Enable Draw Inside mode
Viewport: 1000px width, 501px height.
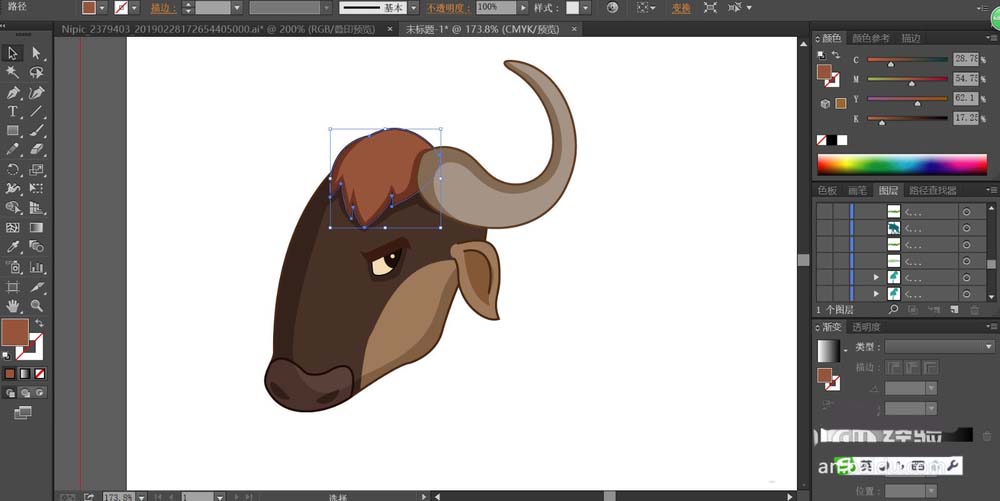40,393
